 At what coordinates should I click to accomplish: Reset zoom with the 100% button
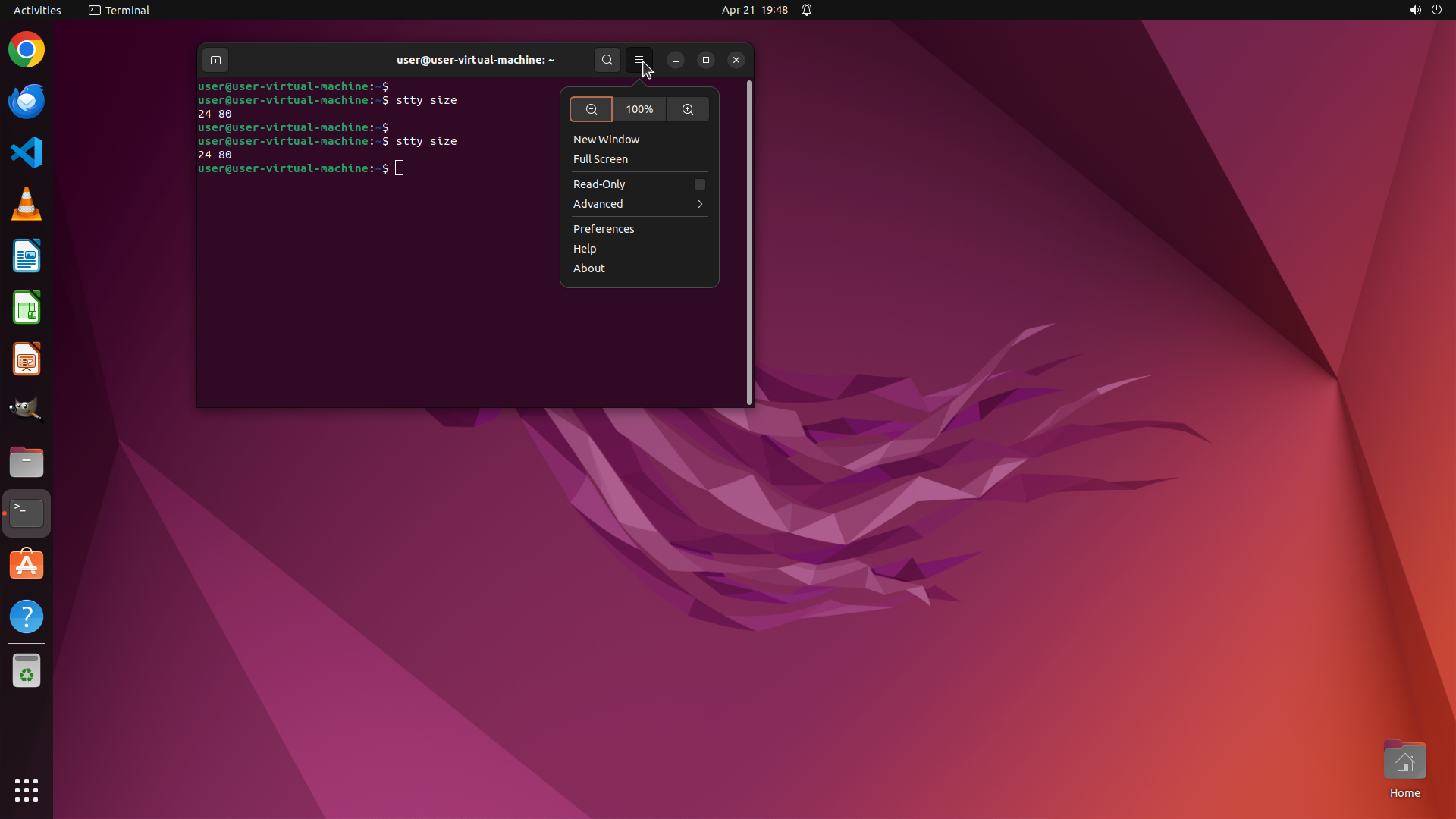point(639,109)
